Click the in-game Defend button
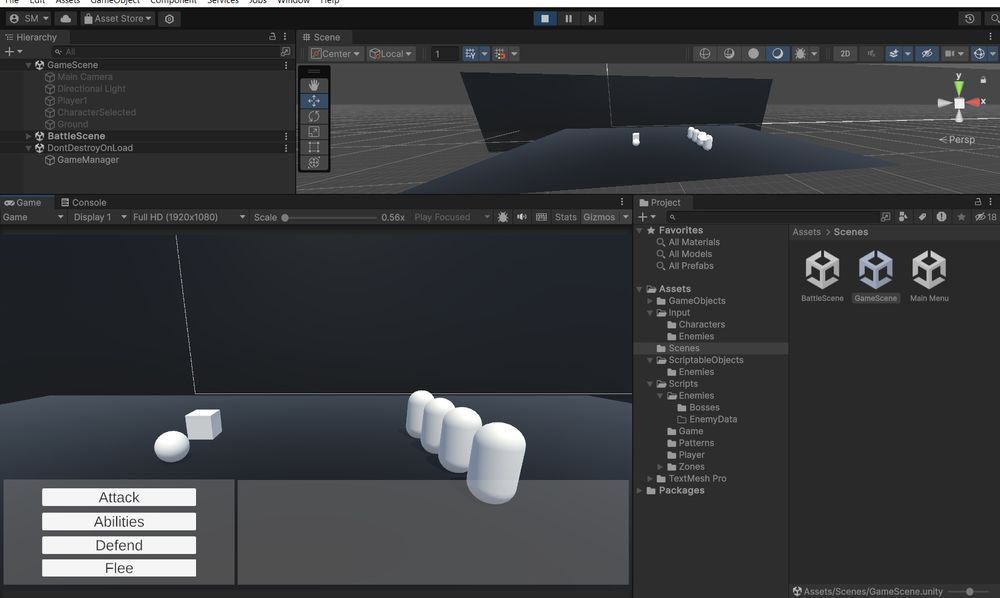The height and width of the screenshot is (598, 1000). (119, 545)
